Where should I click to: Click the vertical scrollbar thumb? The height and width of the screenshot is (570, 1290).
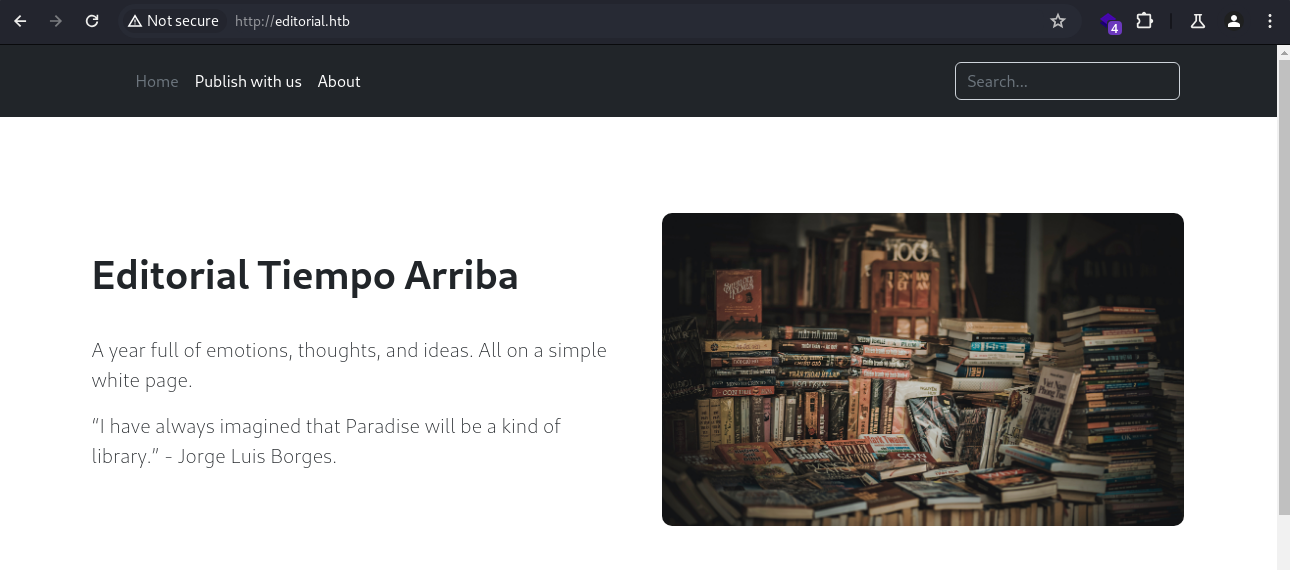1284,285
